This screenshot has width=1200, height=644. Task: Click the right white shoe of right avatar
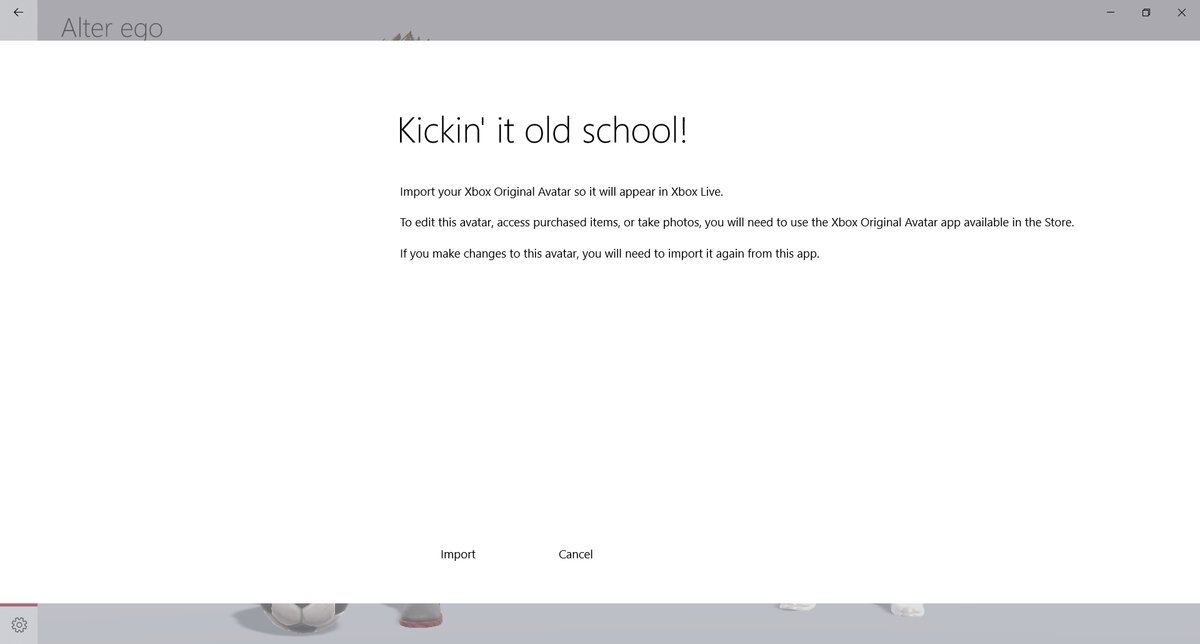[x=909, y=607]
